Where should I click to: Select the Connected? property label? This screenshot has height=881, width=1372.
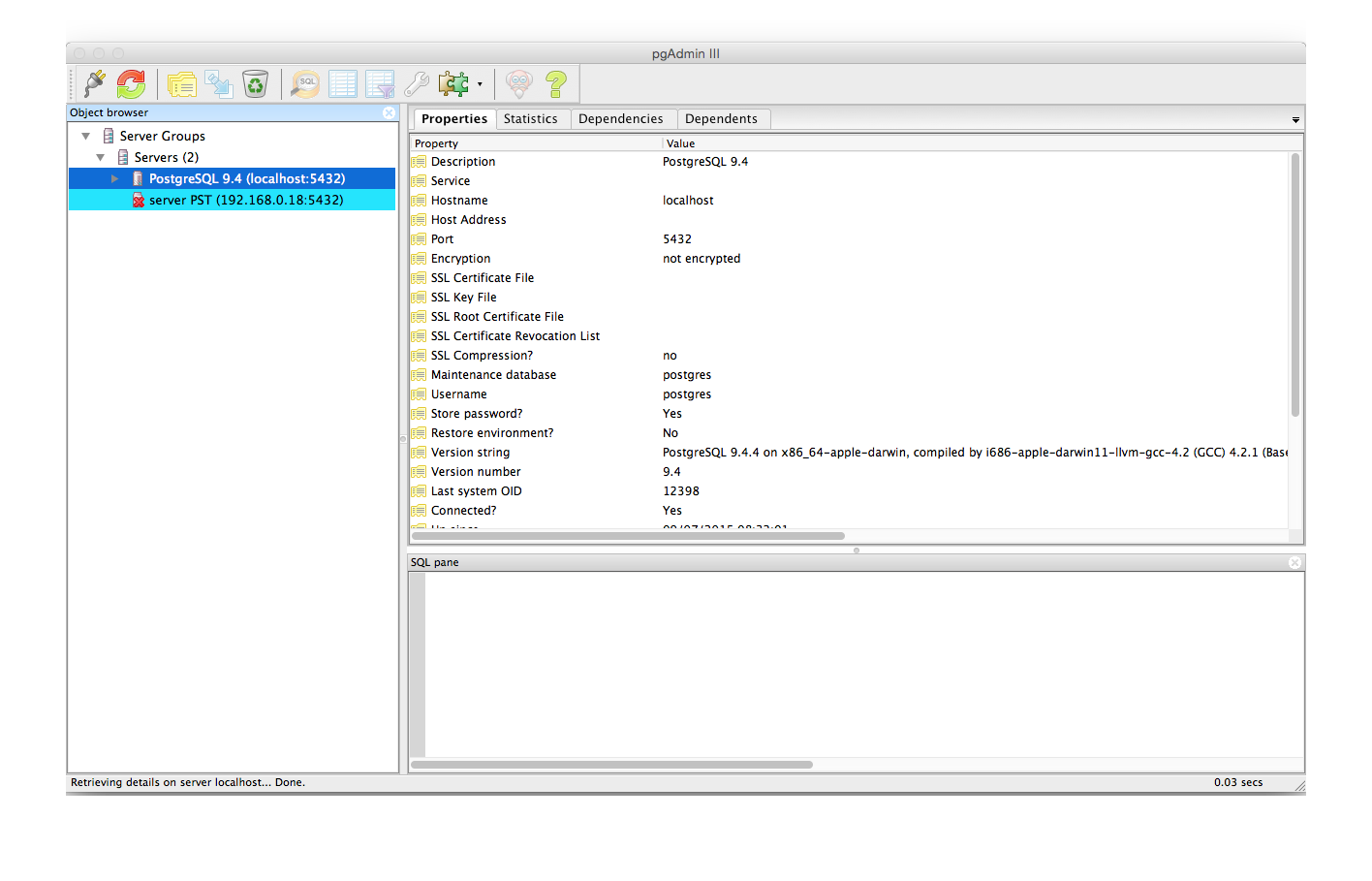pos(463,511)
